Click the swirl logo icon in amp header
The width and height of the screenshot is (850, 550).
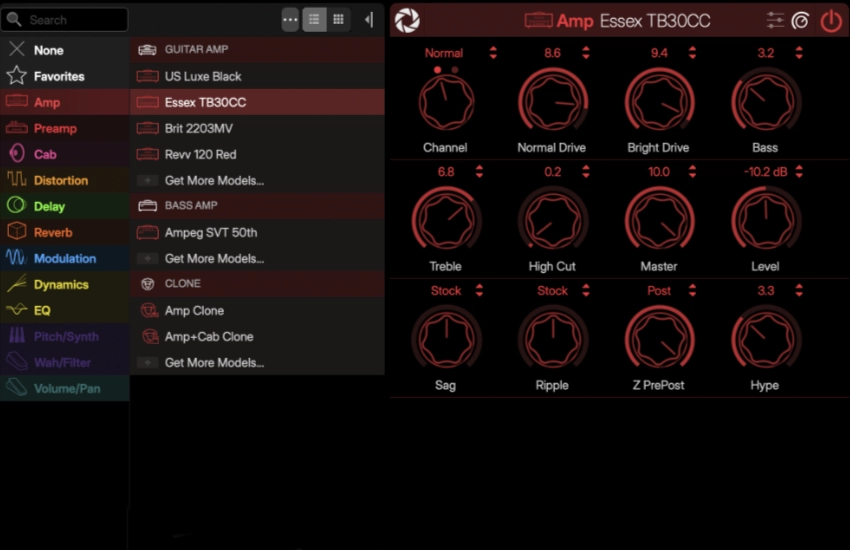[x=407, y=21]
